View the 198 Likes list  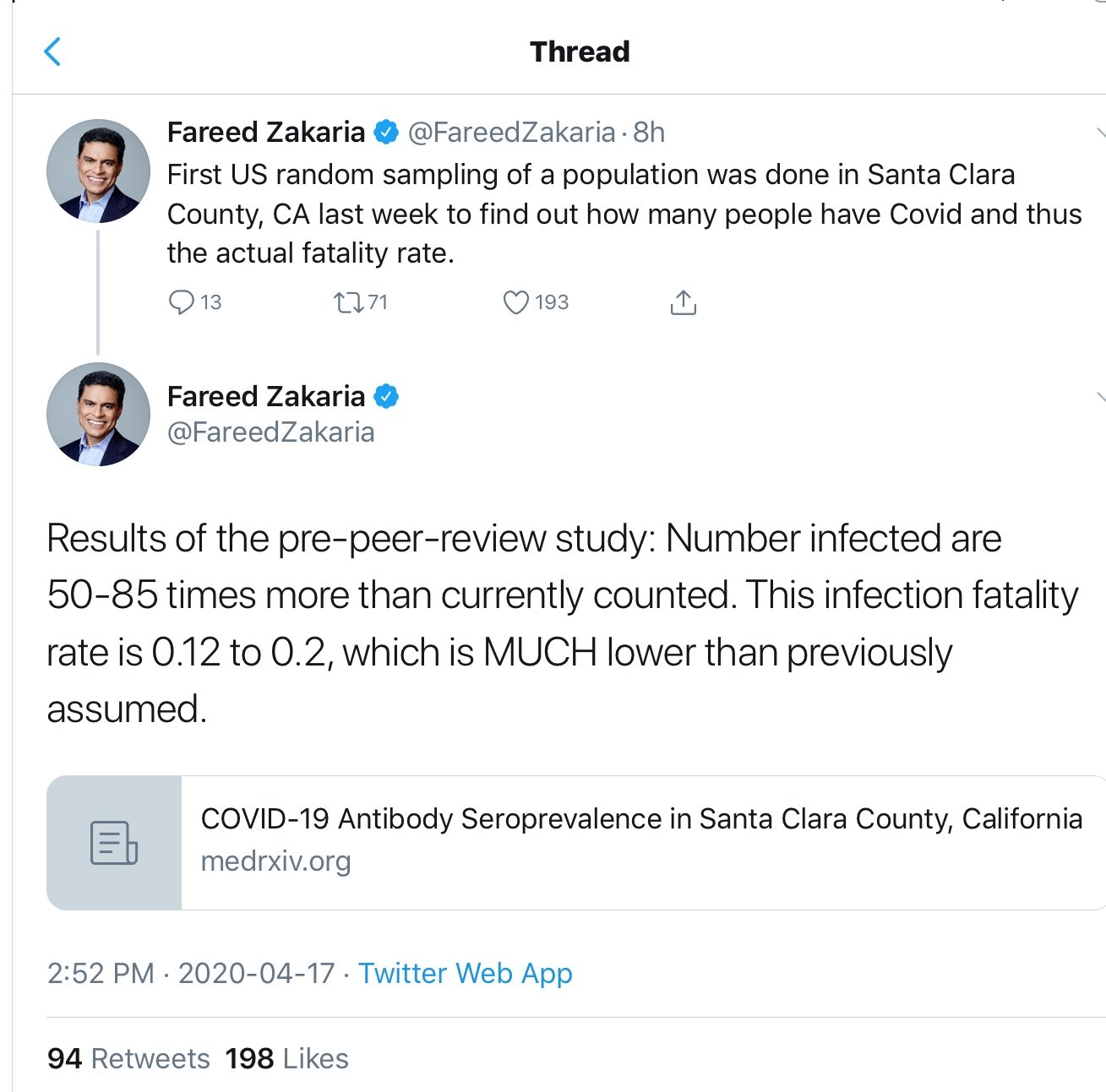287,1059
